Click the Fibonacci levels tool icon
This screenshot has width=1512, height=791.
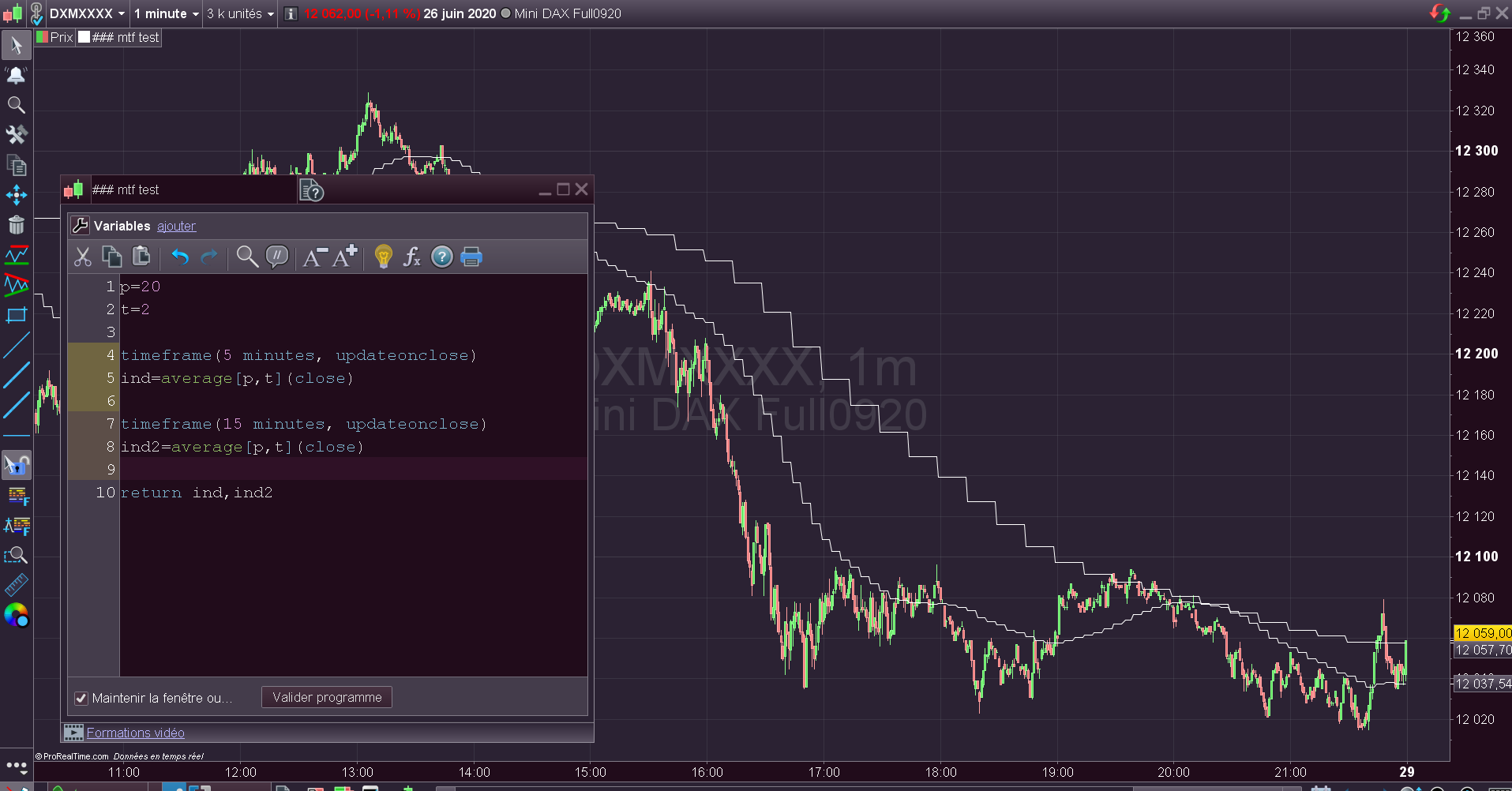tap(17, 496)
